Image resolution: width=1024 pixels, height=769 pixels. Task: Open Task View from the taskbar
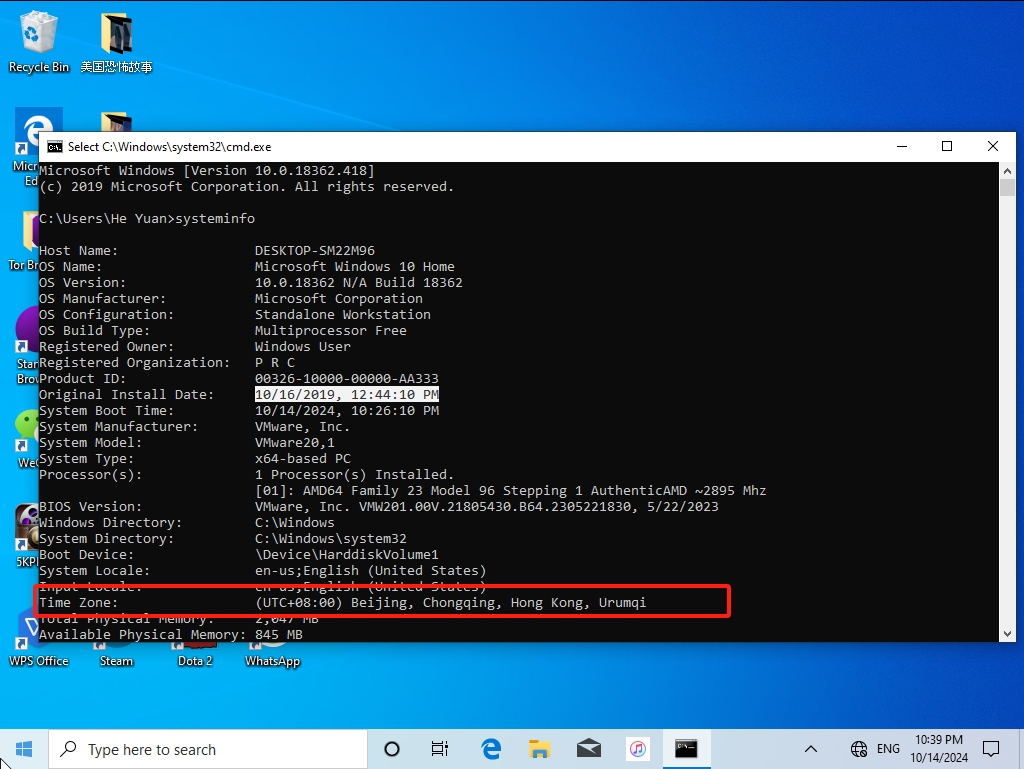440,749
